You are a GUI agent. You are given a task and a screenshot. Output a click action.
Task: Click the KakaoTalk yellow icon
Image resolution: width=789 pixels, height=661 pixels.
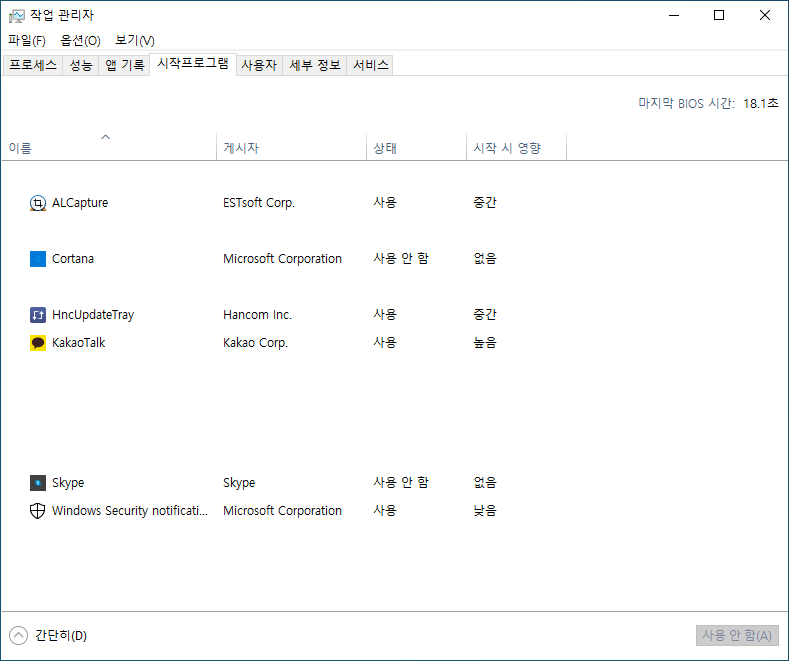pos(38,343)
